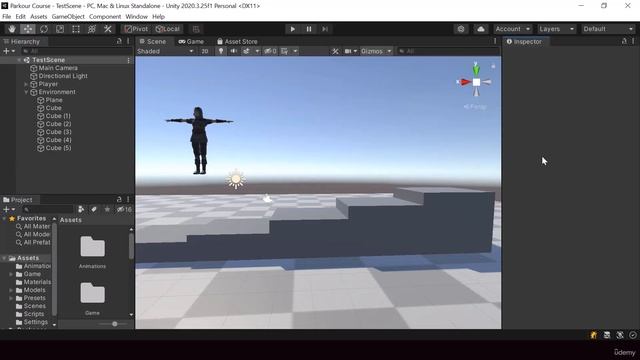This screenshot has height=360, width=640.
Task: Open scene component editor tools
Action: tap(335, 51)
